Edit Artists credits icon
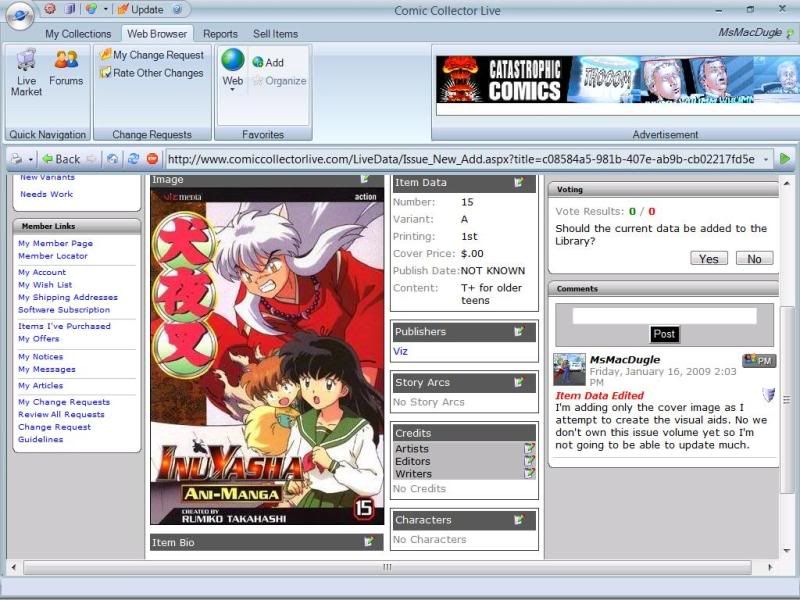This screenshot has width=800, height=600. tap(530, 448)
